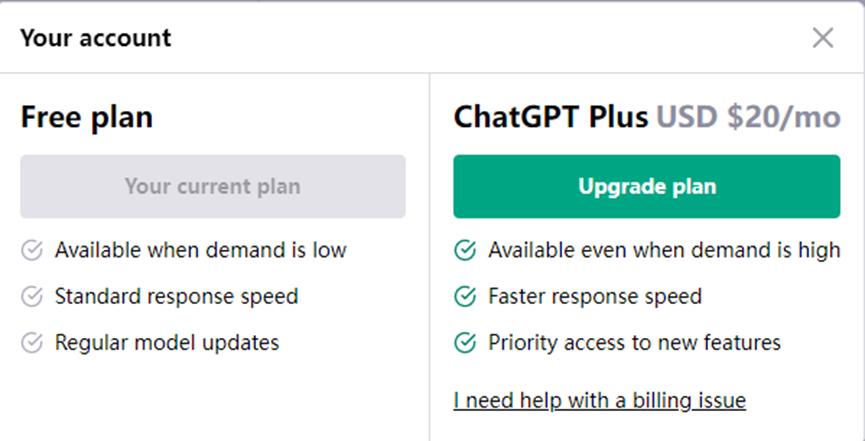Click the Priority access to new features text
Screen dimensions: 865x441
[634, 343]
